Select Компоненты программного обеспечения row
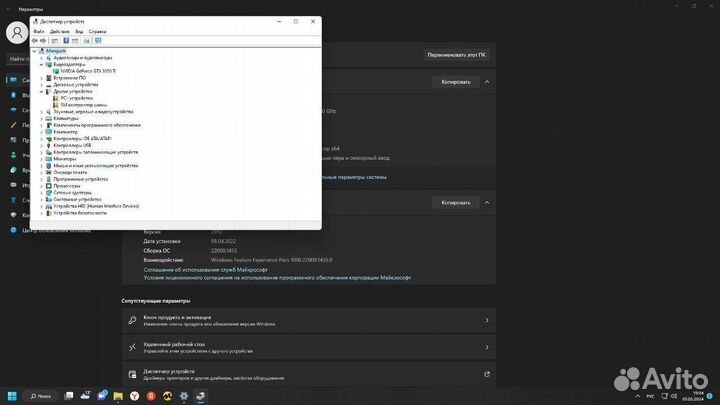 (97, 125)
